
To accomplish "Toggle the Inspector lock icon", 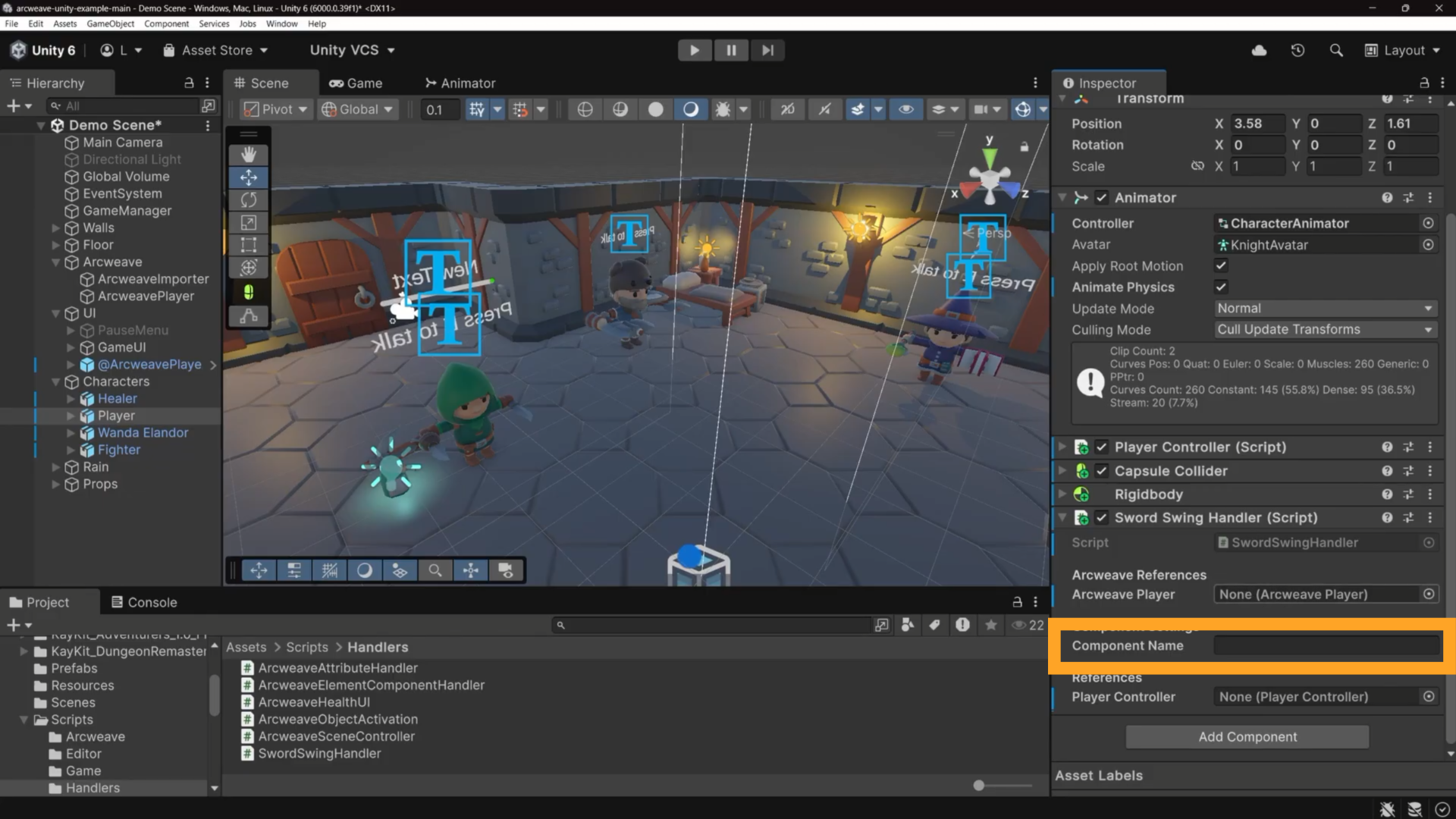I will [1424, 83].
